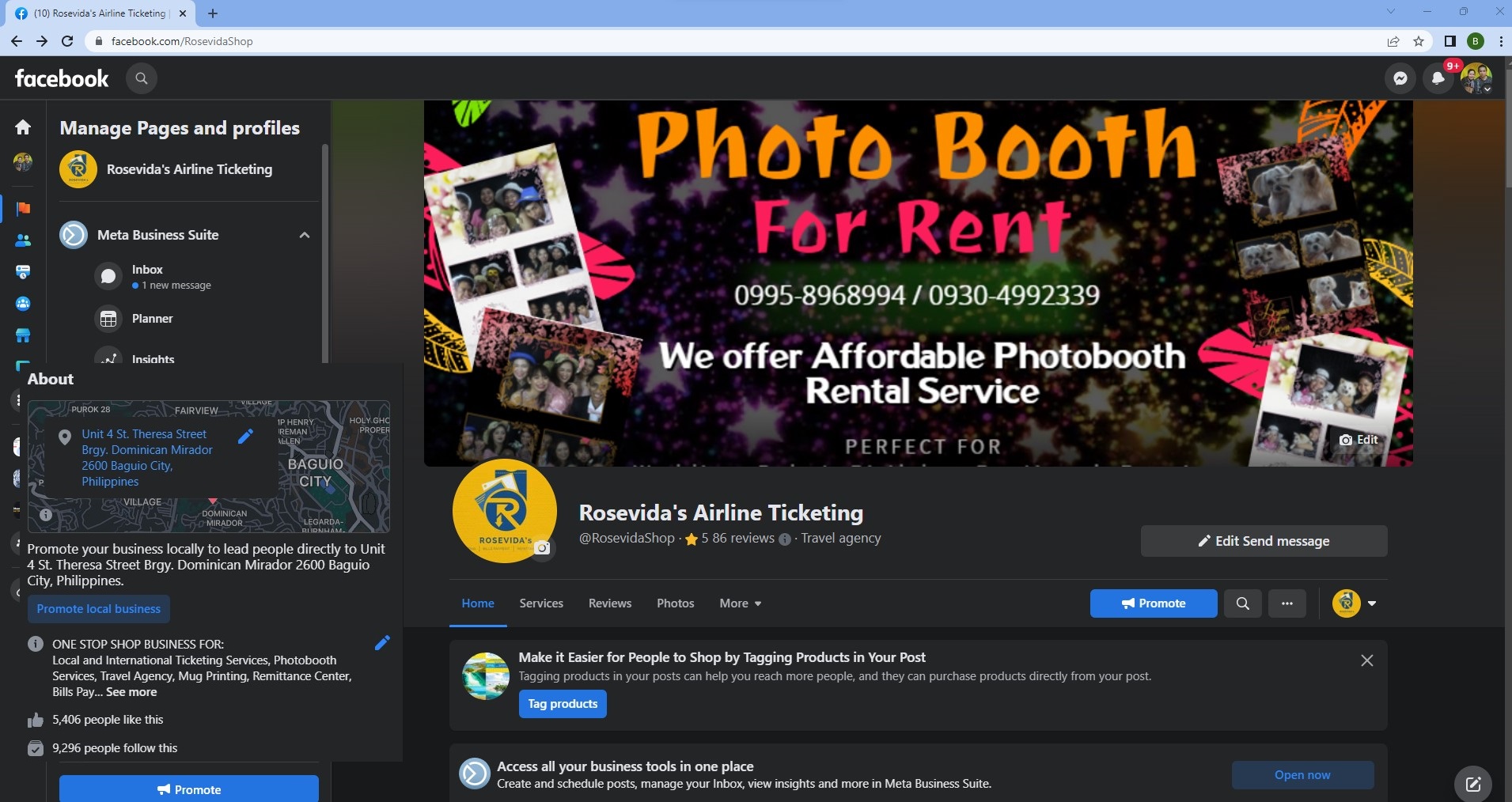Screen dimensions: 1512x802
Task: Click the browser address bar
Action: [x=736, y=41]
